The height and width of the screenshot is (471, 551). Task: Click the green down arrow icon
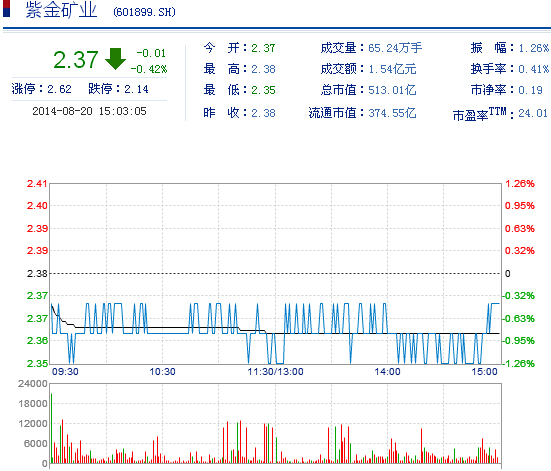tap(115, 59)
